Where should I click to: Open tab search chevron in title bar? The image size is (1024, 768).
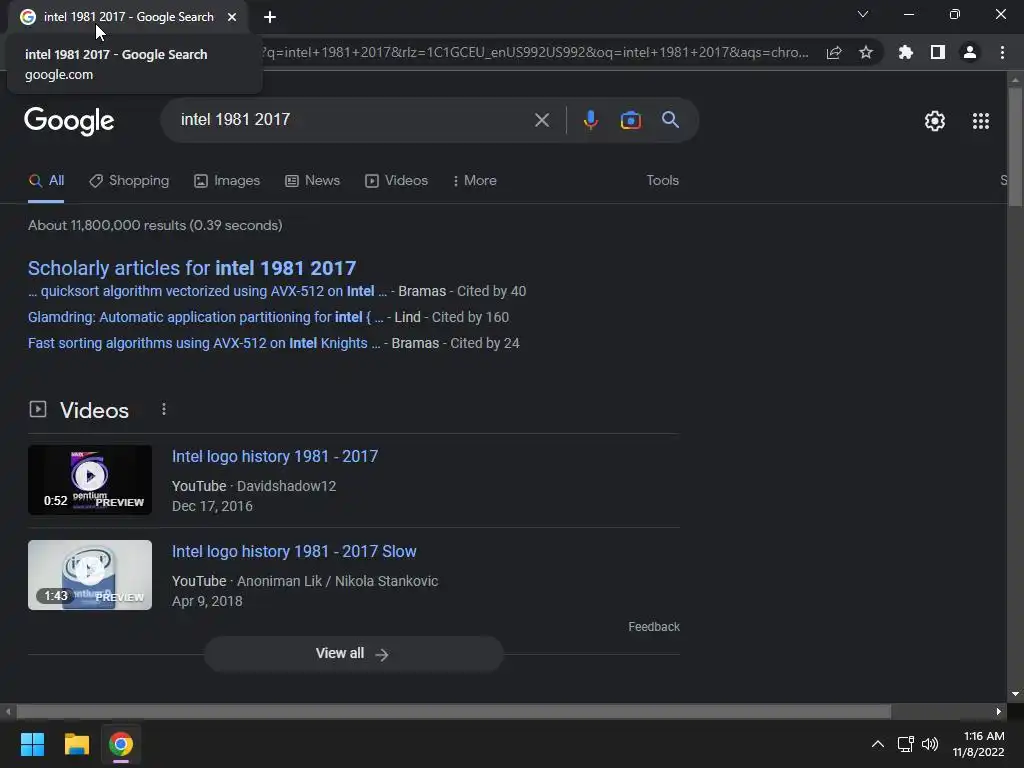(863, 14)
